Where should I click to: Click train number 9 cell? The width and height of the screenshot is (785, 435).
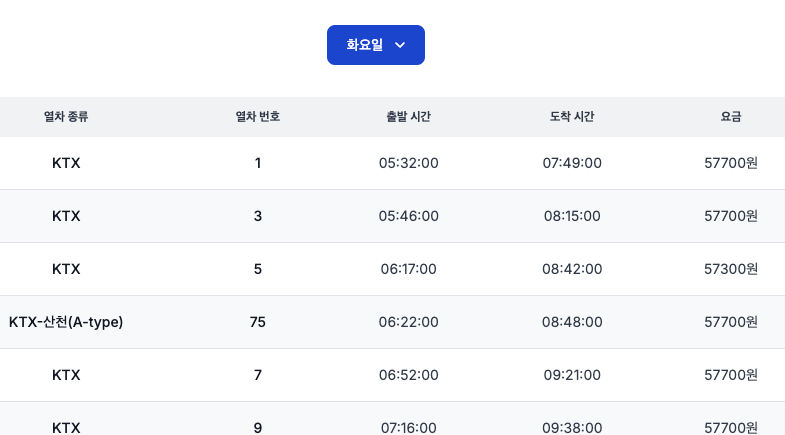tap(257, 428)
